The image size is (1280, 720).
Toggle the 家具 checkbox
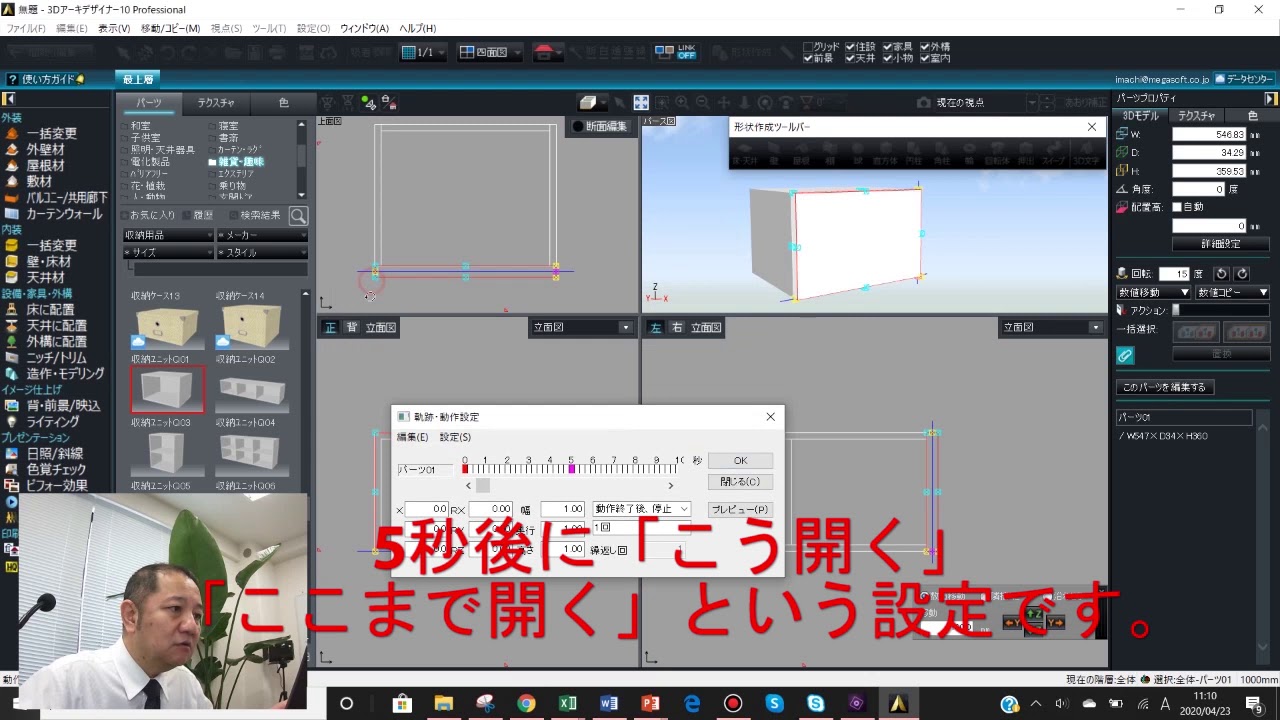coord(887,47)
